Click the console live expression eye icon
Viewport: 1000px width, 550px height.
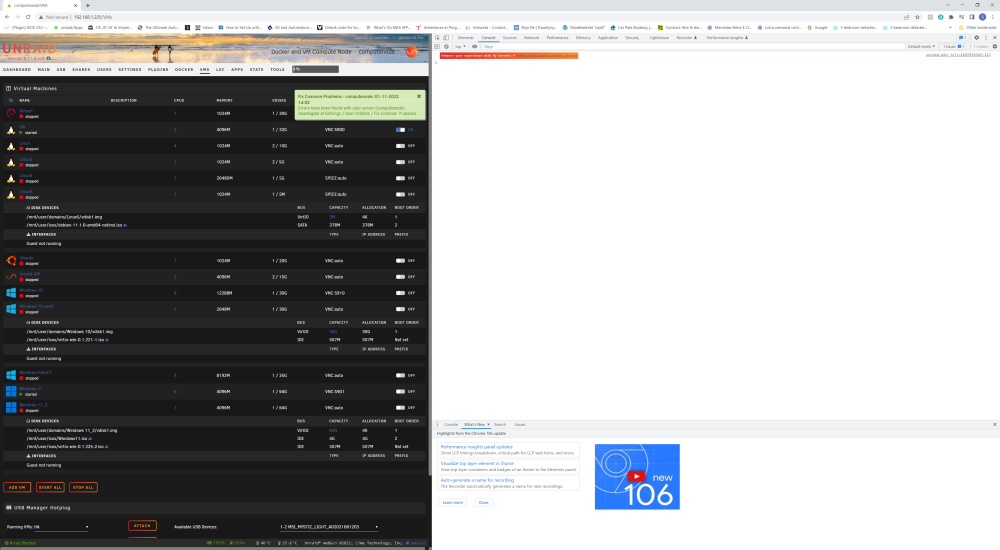[474, 47]
